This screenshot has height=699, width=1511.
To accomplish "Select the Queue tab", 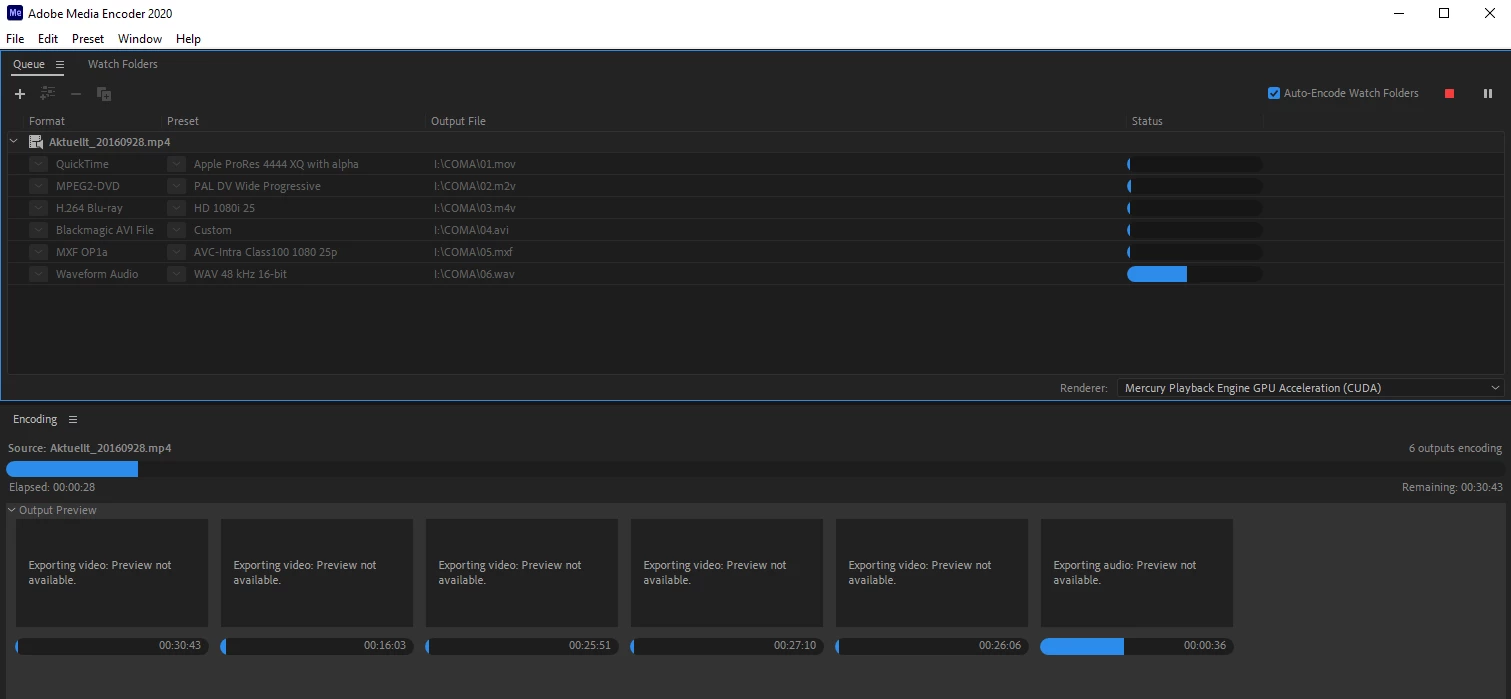I will [29, 64].
